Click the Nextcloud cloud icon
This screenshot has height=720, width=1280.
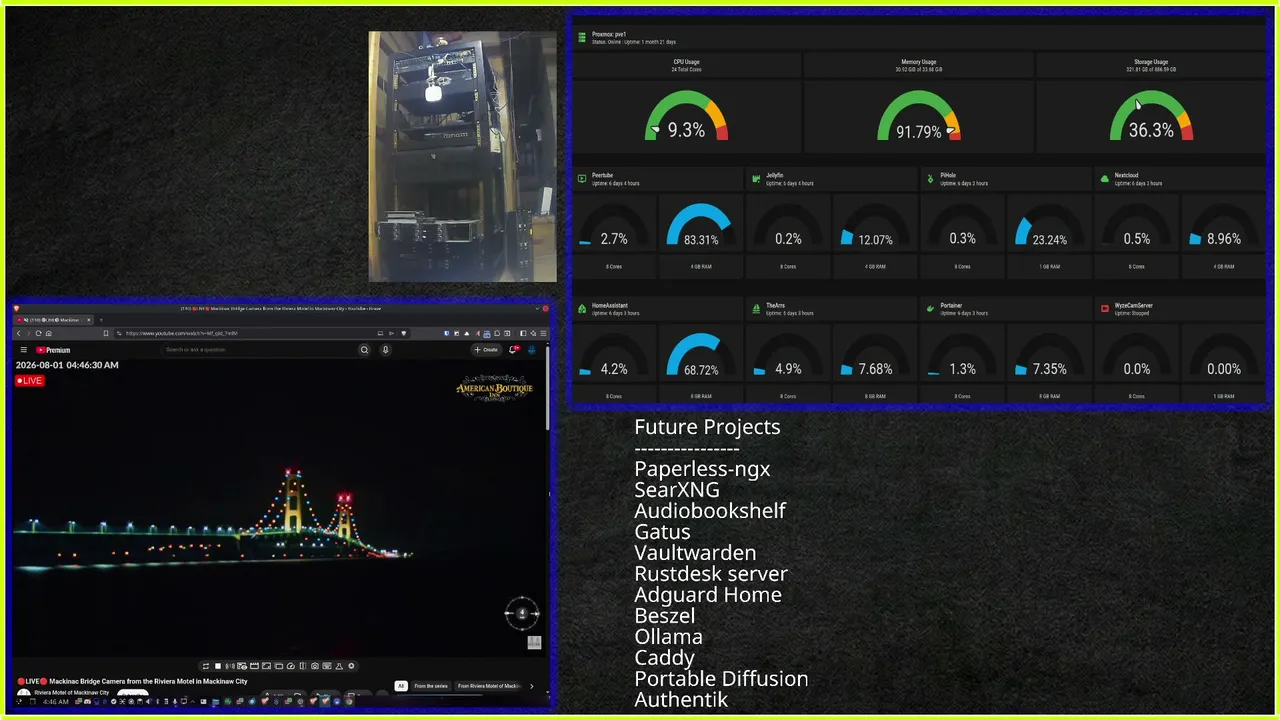1105,179
